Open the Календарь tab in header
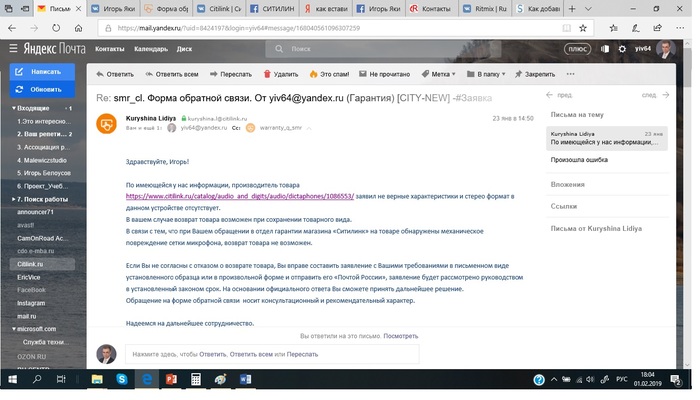The width and height of the screenshot is (700, 400). tap(150, 48)
